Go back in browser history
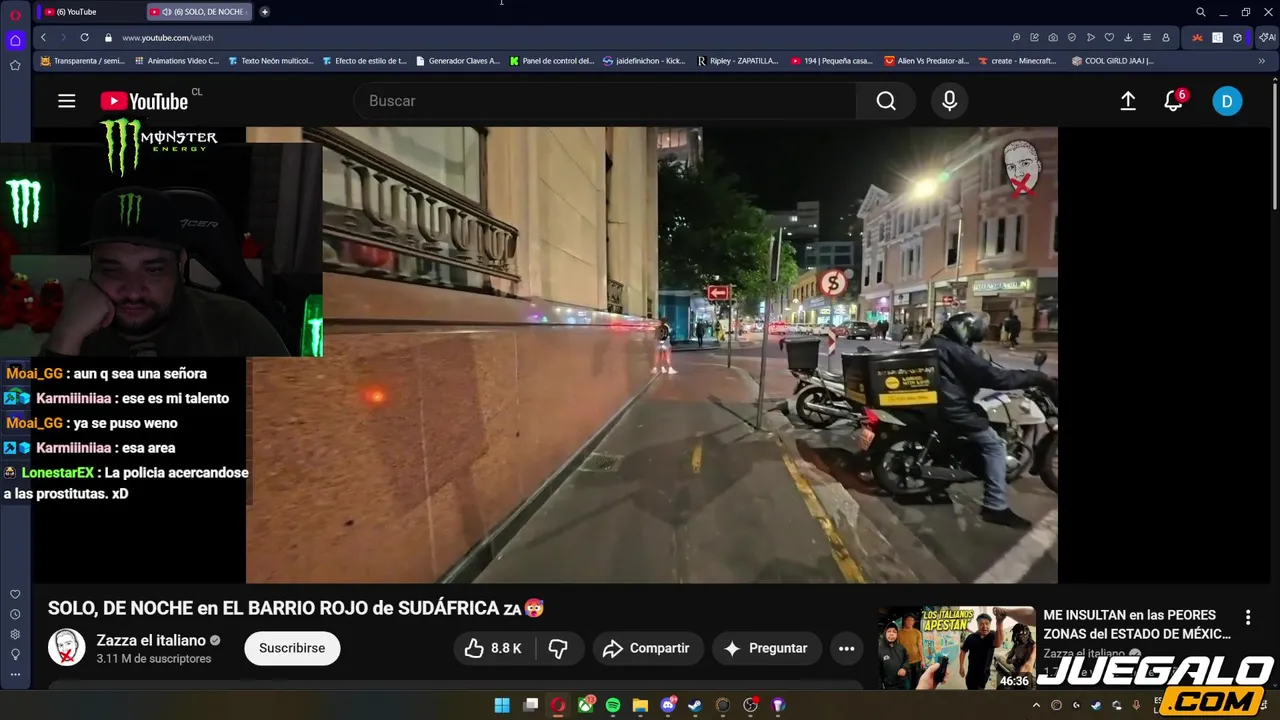 click(43, 37)
